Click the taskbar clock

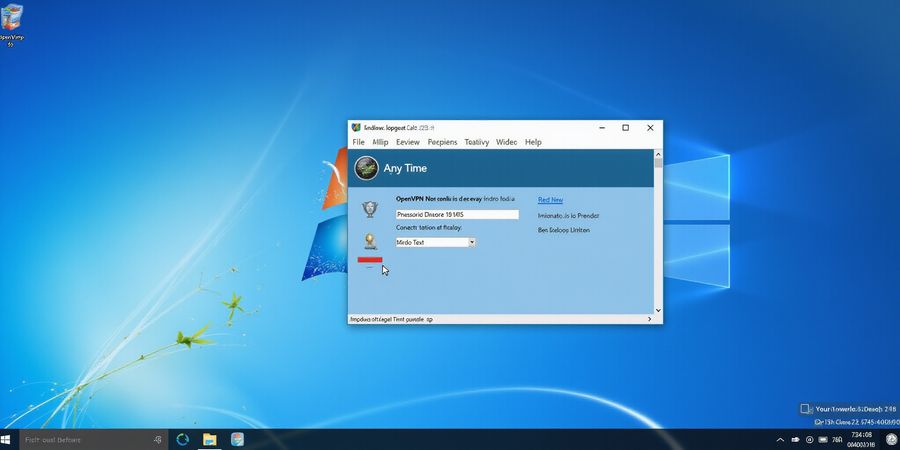(862, 440)
